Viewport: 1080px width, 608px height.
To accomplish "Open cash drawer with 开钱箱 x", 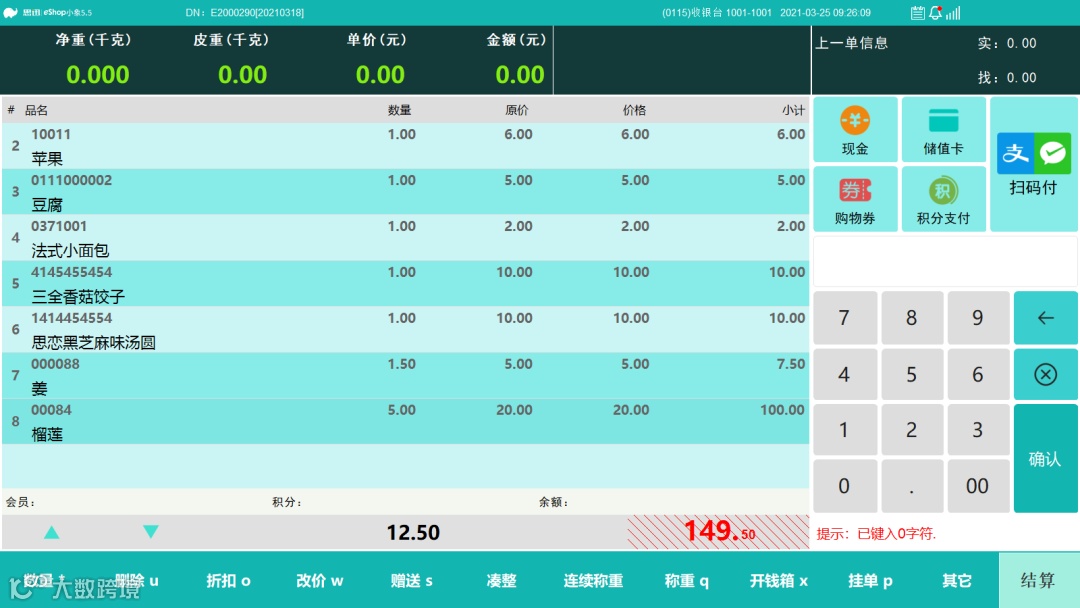I will click(778, 580).
